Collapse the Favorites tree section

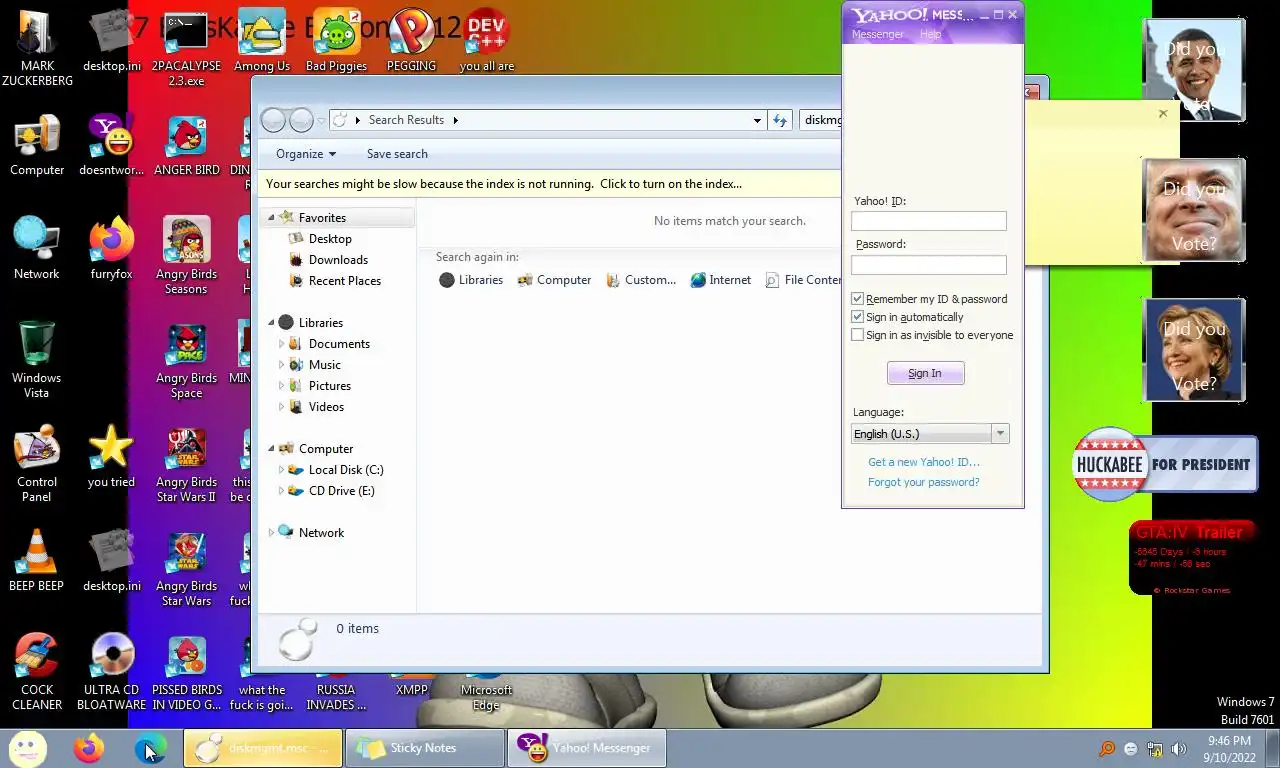tap(271, 218)
